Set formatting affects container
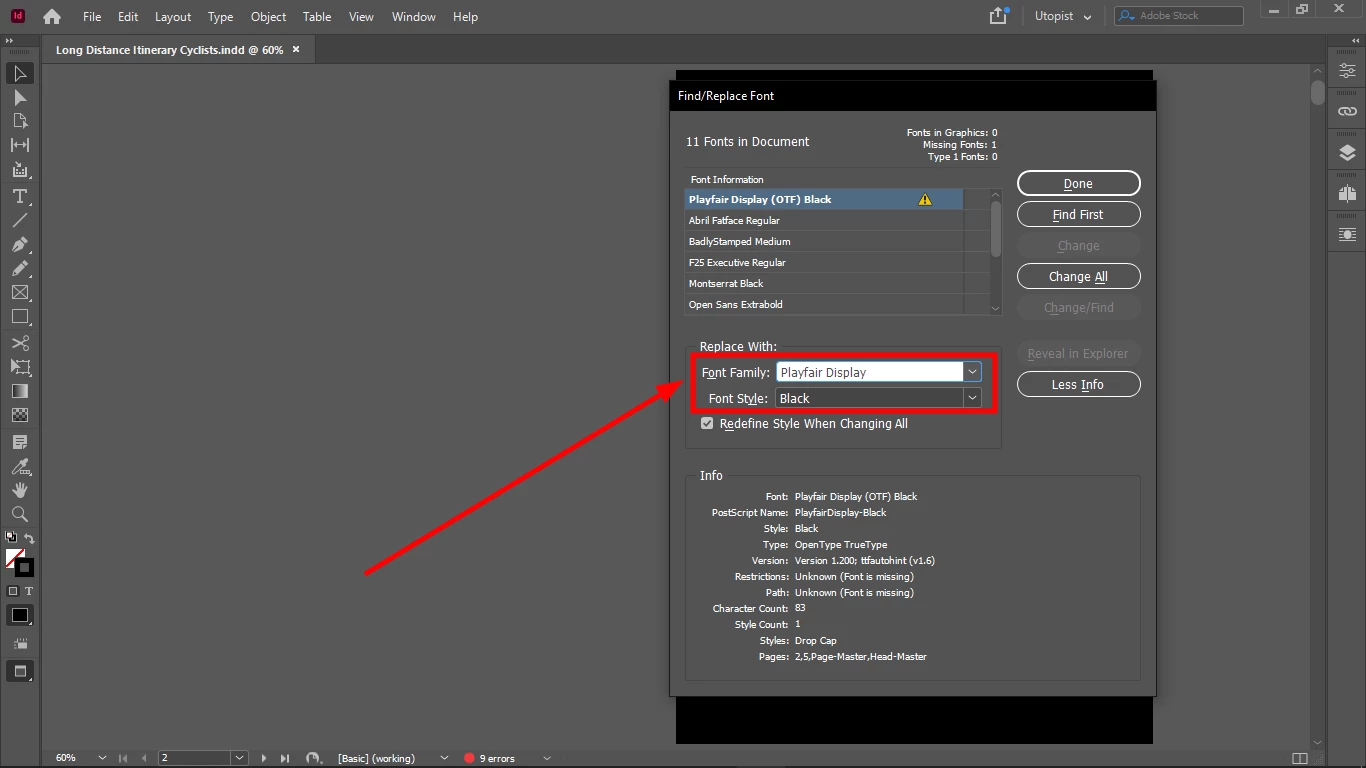 coord(13,591)
